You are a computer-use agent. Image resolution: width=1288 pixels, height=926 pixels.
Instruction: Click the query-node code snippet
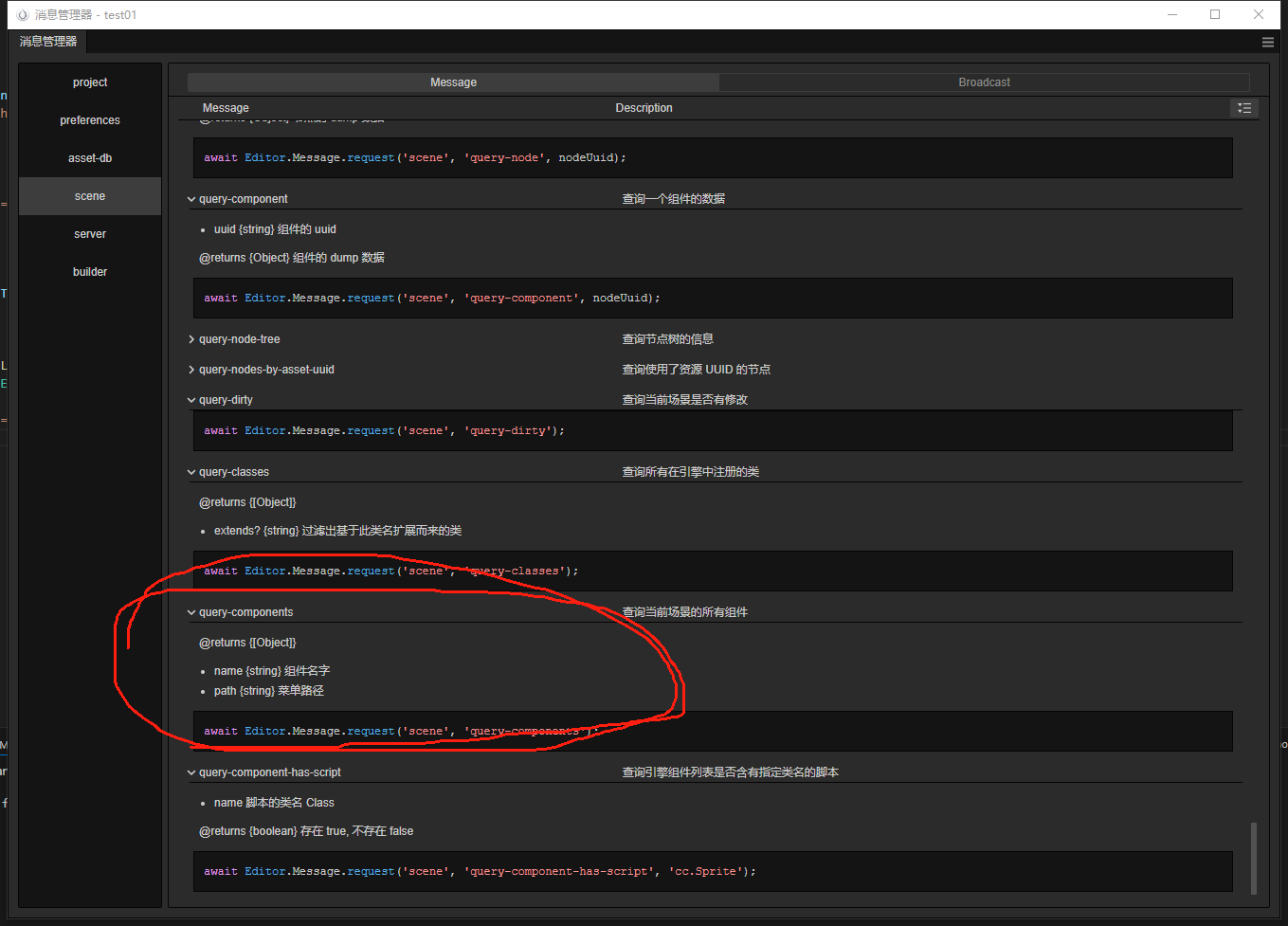tap(713, 157)
